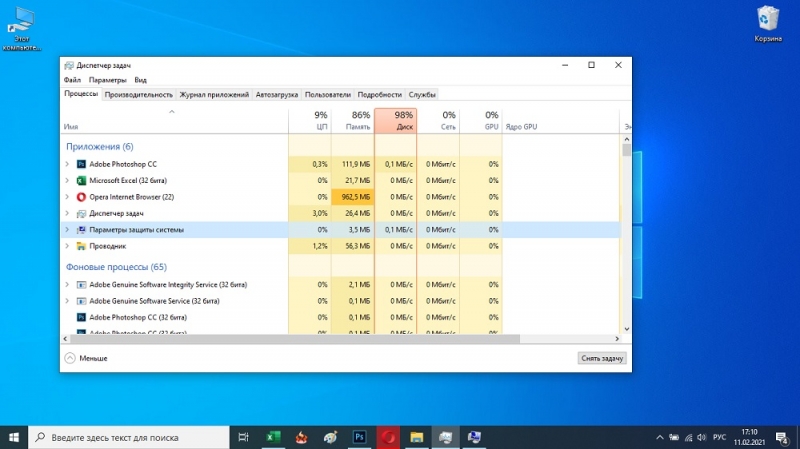Show hidden tray icons chevron
The image size is (800, 449).
tap(659, 437)
